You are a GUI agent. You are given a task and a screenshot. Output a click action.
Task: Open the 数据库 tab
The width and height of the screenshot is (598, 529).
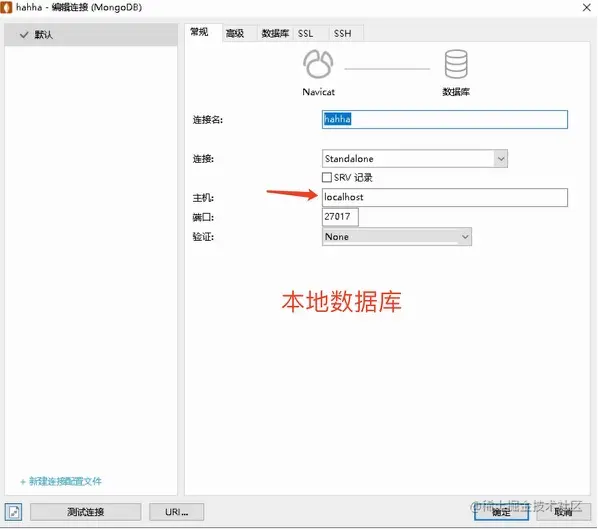275,34
